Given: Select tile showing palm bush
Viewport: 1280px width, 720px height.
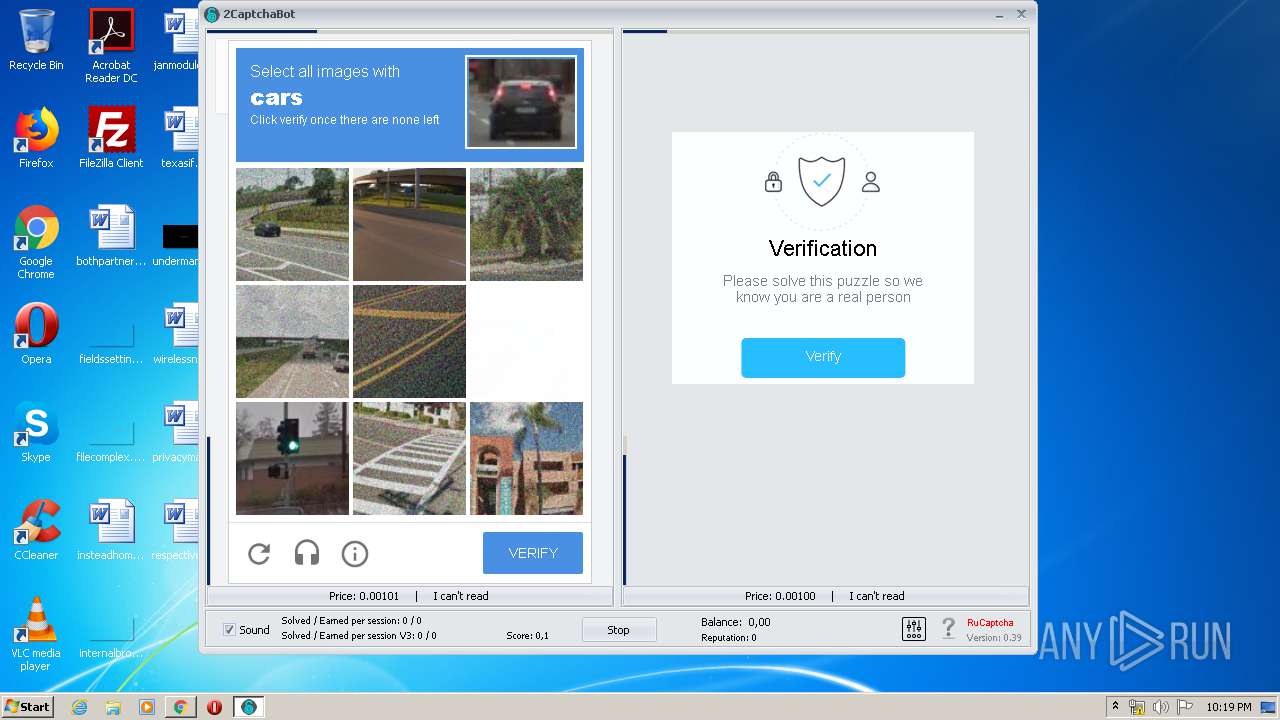Looking at the screenshot, I should (526, 224).
